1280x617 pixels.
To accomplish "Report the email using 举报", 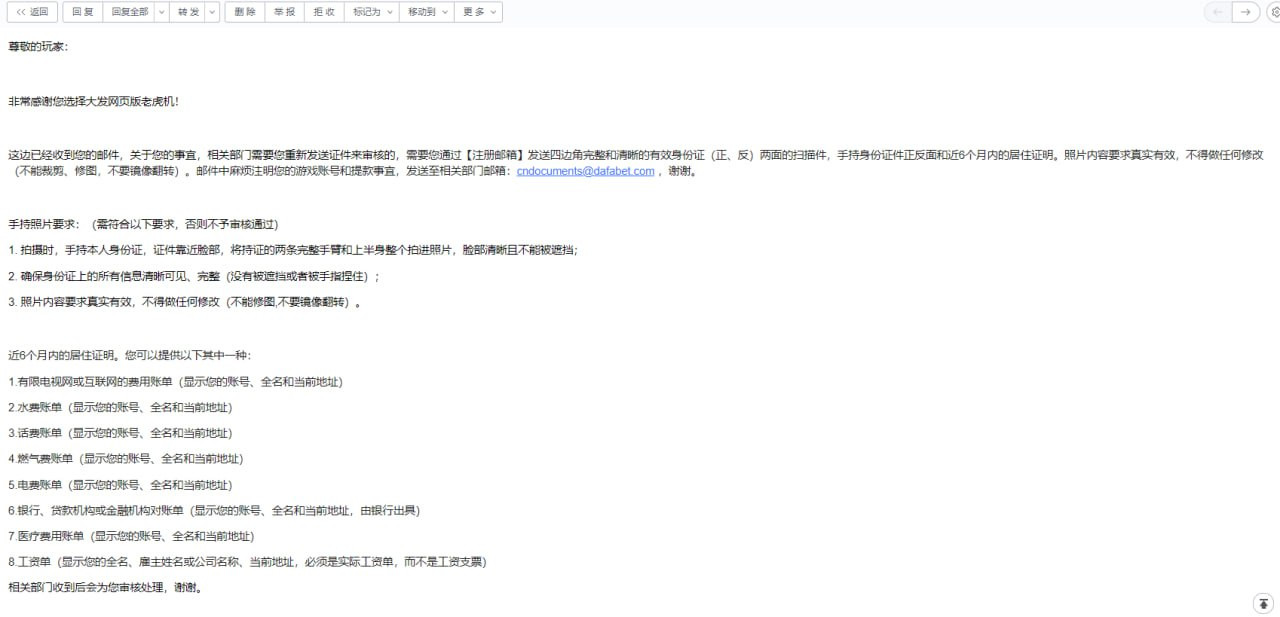I will pyautogui.click(x=284, y=12).
